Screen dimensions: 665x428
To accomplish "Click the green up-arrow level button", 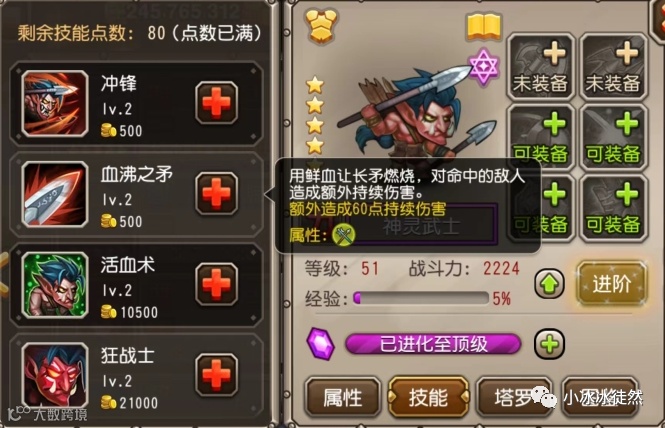I will [549, 284].
